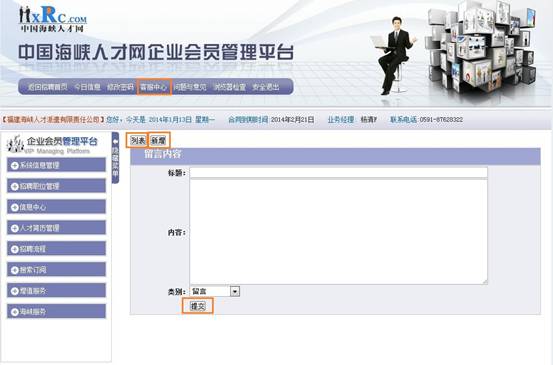Click plus icon beside 人才简历管理
This screenshot has width=553, height=365.
14,228
